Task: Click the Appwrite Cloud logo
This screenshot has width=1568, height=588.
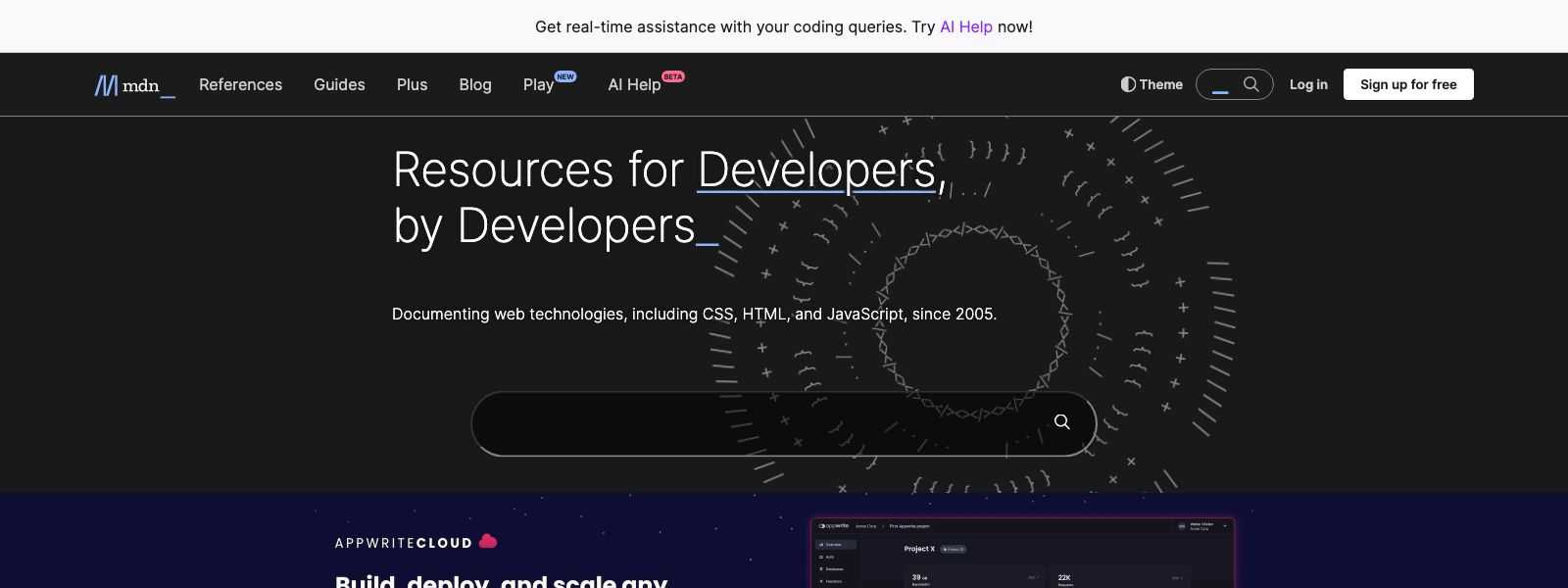Action: (416, 541)
